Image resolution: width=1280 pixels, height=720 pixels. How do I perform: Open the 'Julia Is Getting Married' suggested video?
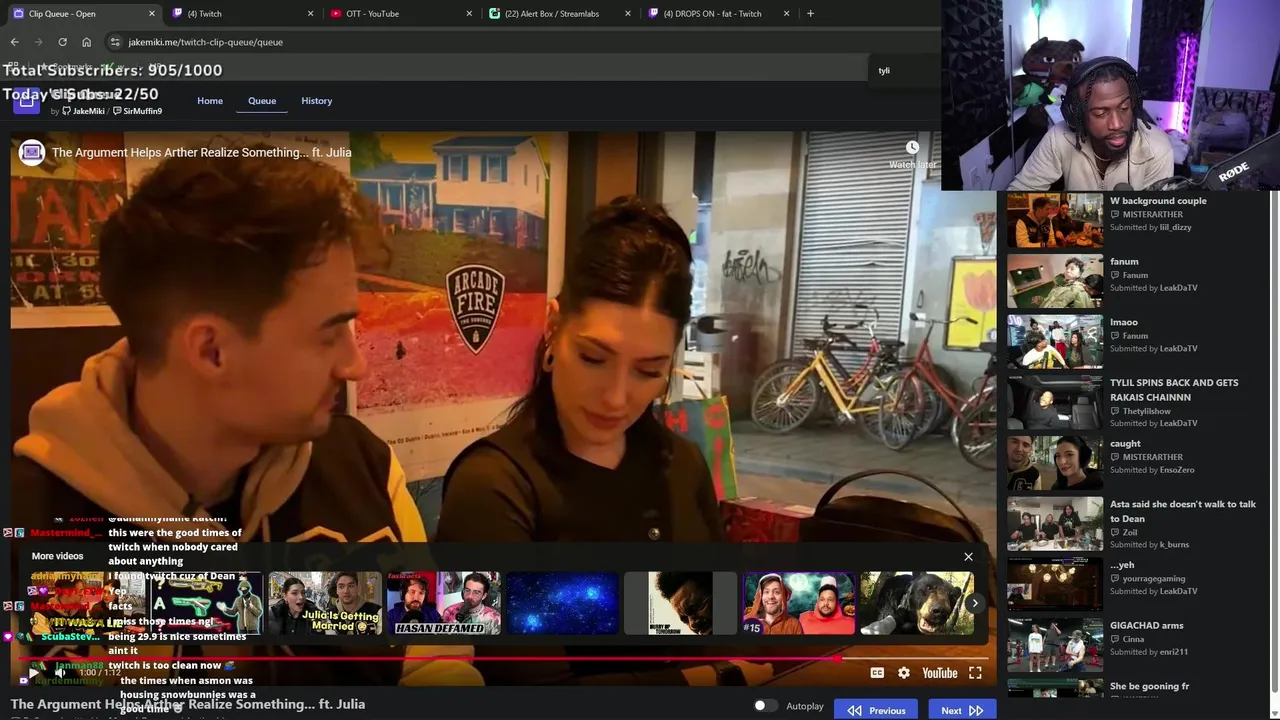(324, 603)
